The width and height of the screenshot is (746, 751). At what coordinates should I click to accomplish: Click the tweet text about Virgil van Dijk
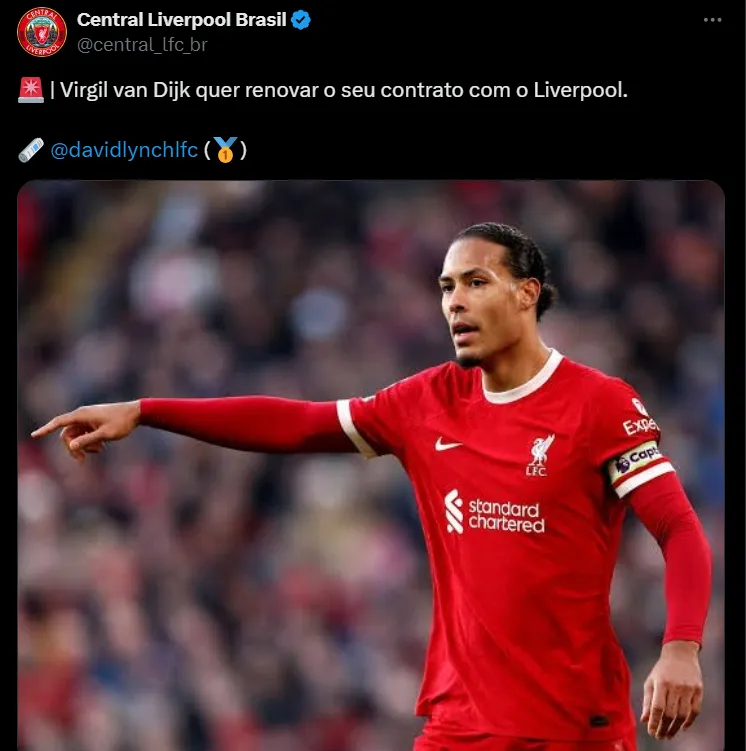click(339, 90)
